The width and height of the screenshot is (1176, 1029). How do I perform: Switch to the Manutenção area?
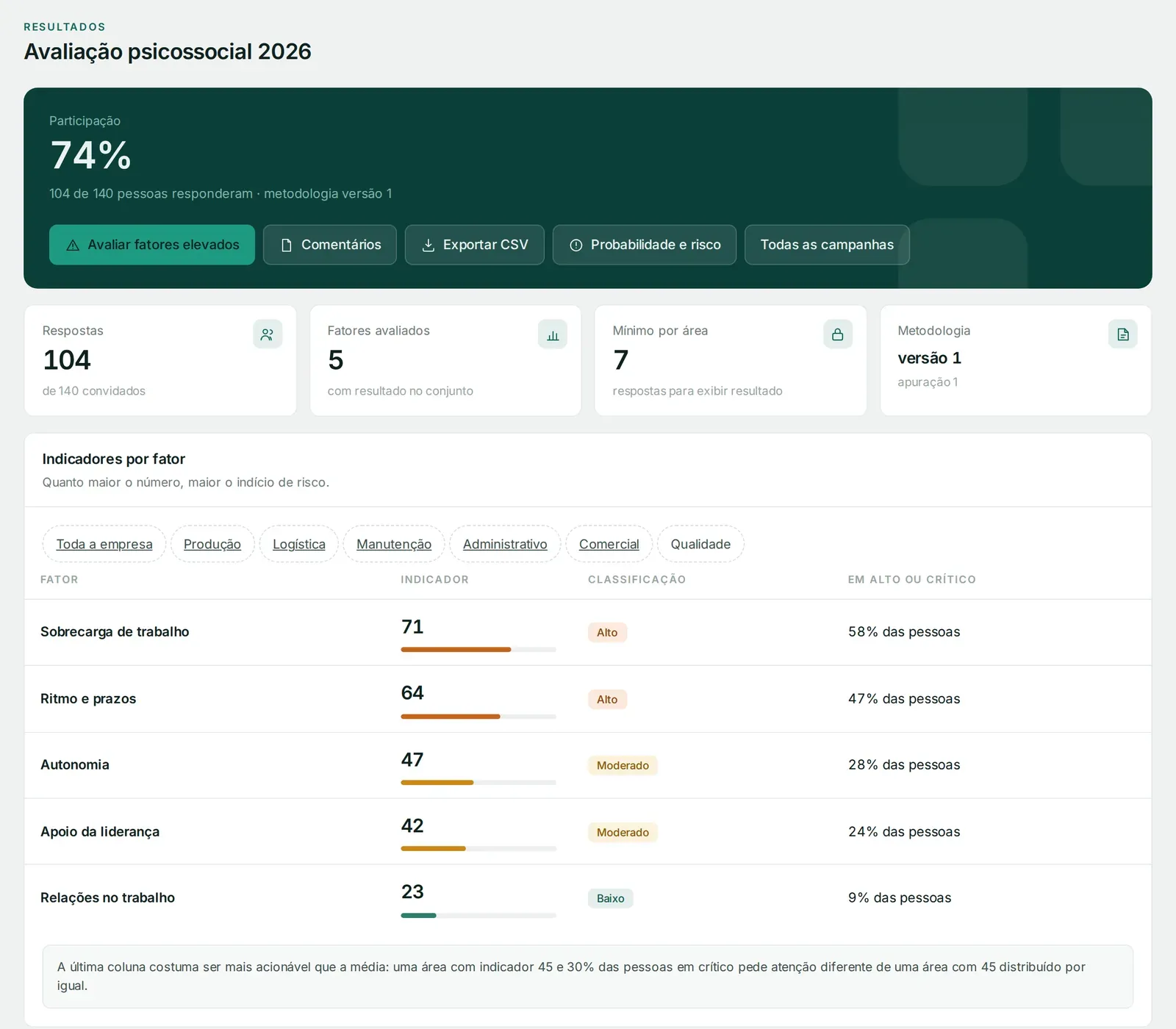click(x=394, y=544)
